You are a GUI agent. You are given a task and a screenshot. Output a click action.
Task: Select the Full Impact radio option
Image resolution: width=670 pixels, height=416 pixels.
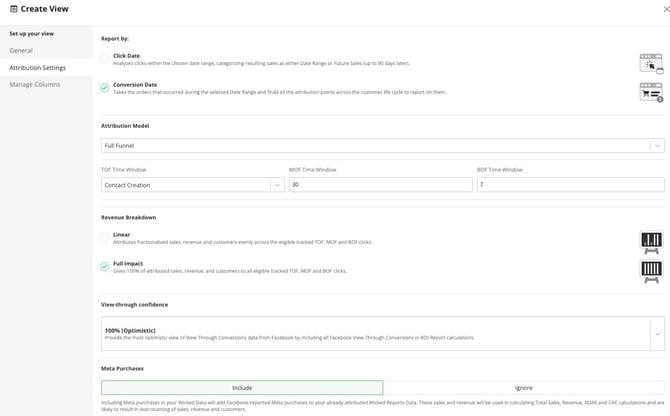tap(105, 267)
